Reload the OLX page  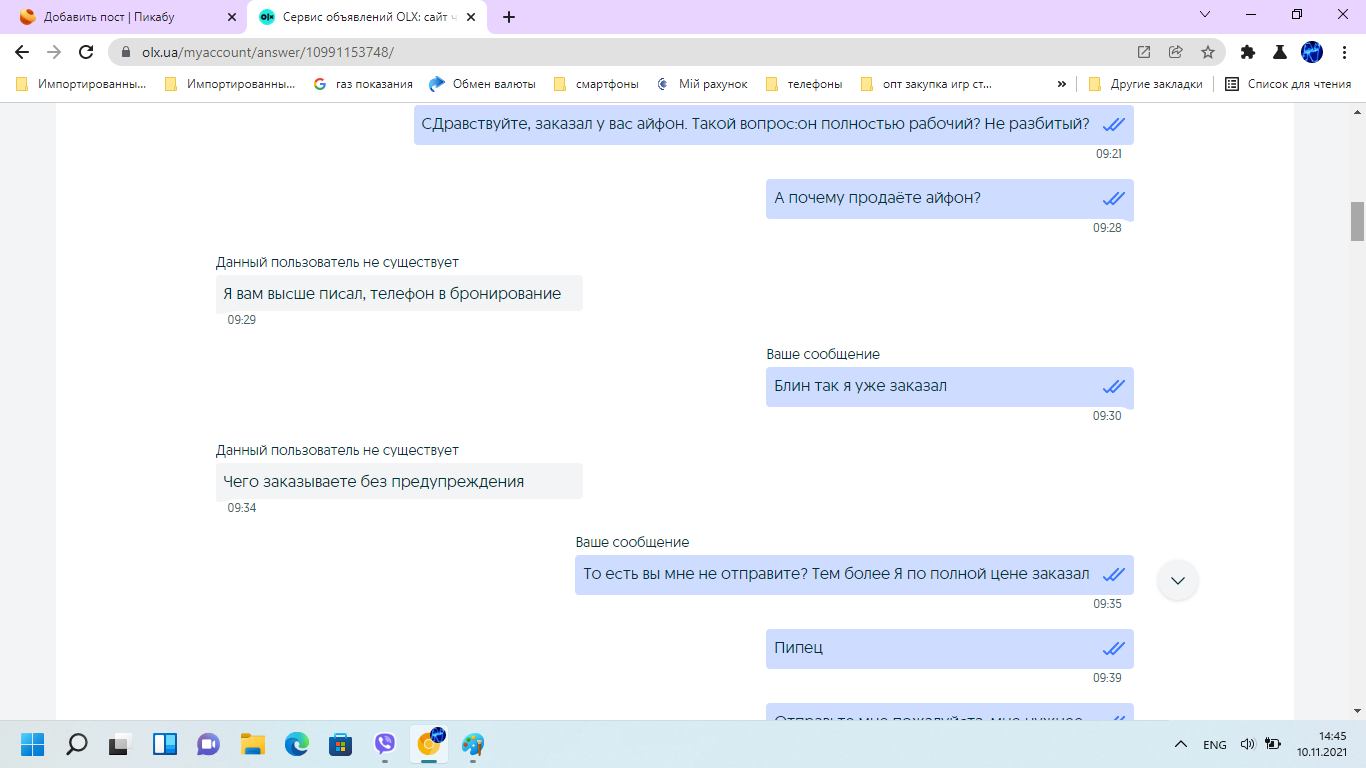(86, 52)
